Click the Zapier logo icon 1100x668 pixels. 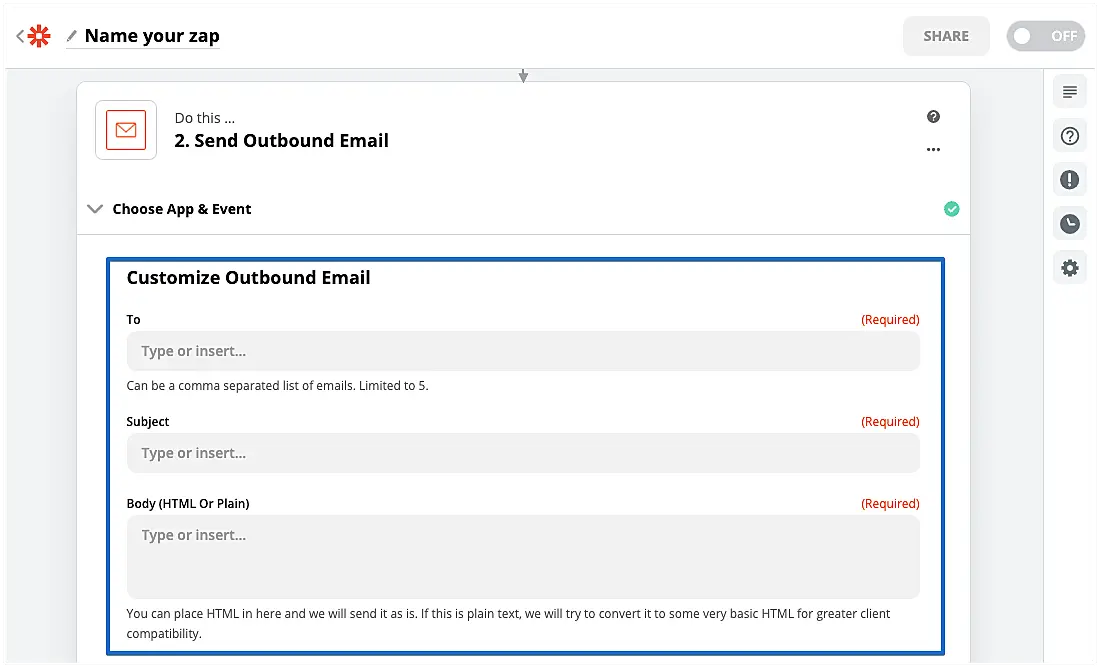coord(39,36)
